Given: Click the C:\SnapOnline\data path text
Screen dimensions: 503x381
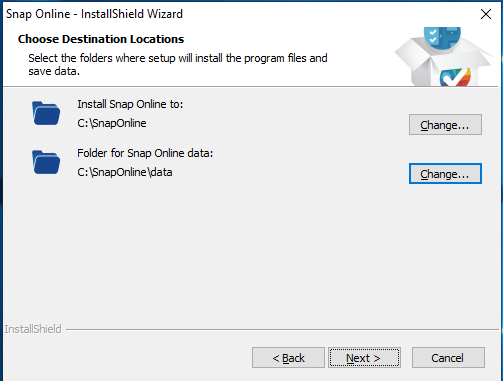Looking at the screenshot, I should 125,172.
